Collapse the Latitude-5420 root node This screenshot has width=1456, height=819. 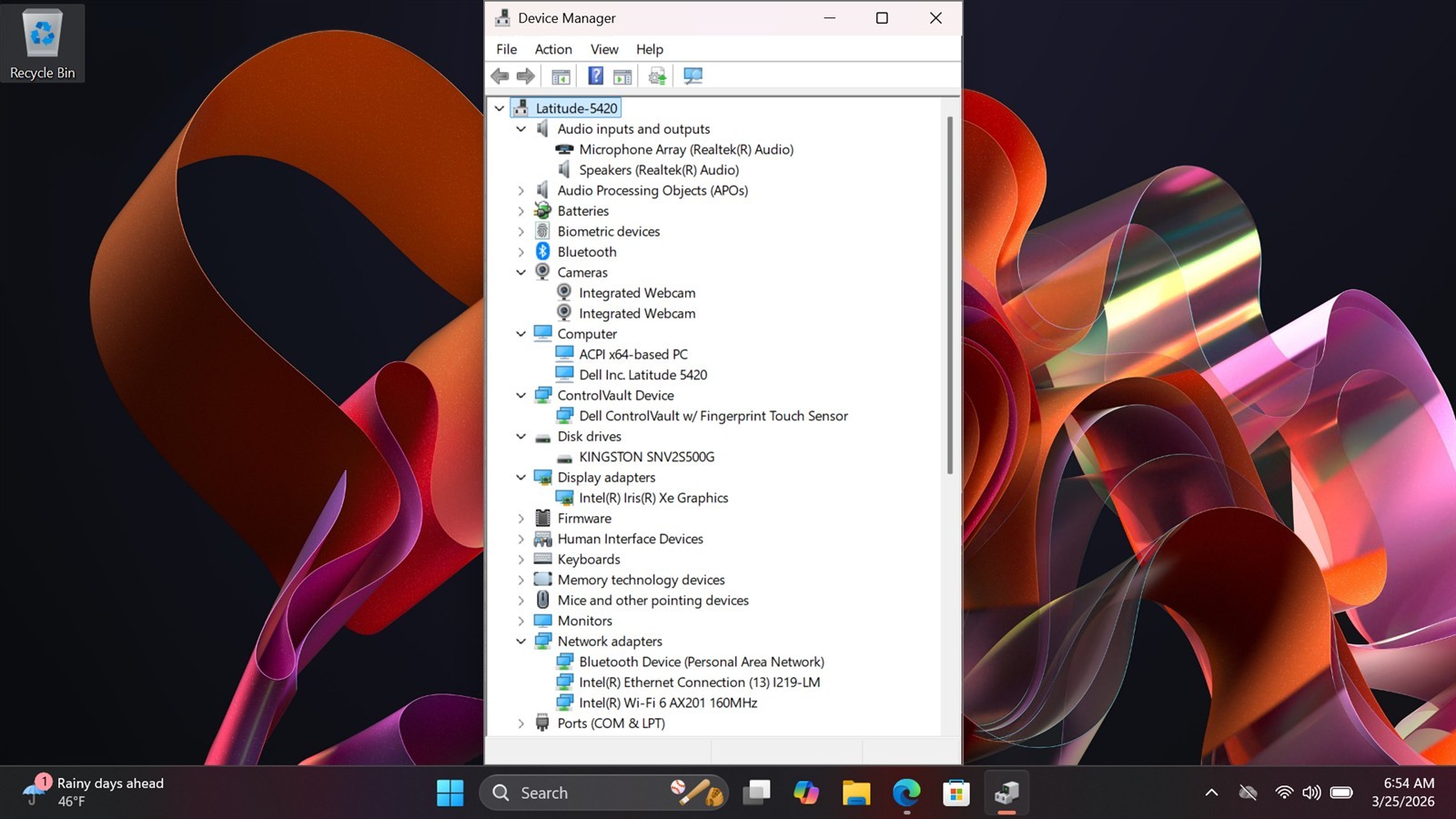(500, 108)
